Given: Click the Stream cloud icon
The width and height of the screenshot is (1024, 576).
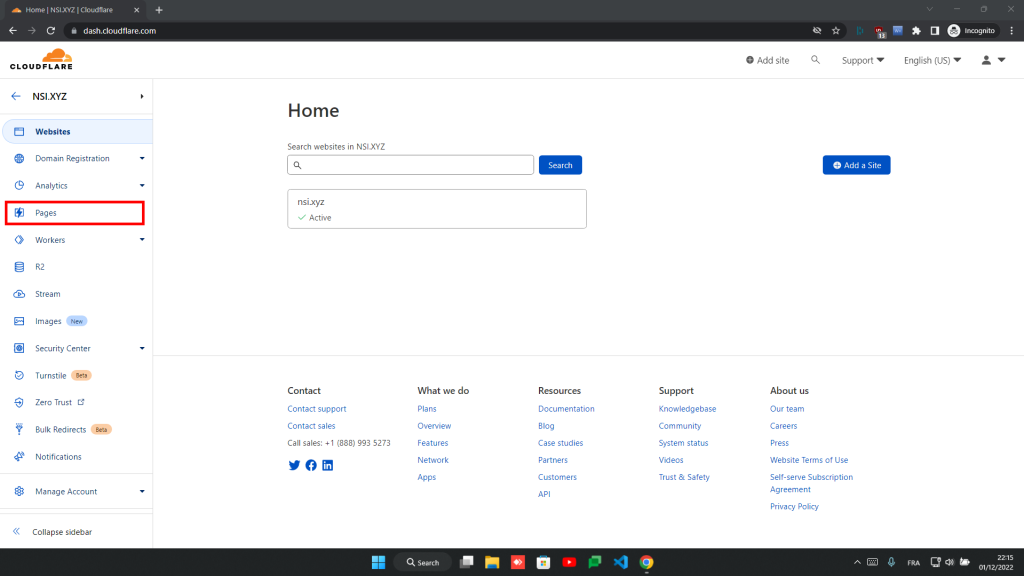Looking at the screenshot, I should 19,294.
